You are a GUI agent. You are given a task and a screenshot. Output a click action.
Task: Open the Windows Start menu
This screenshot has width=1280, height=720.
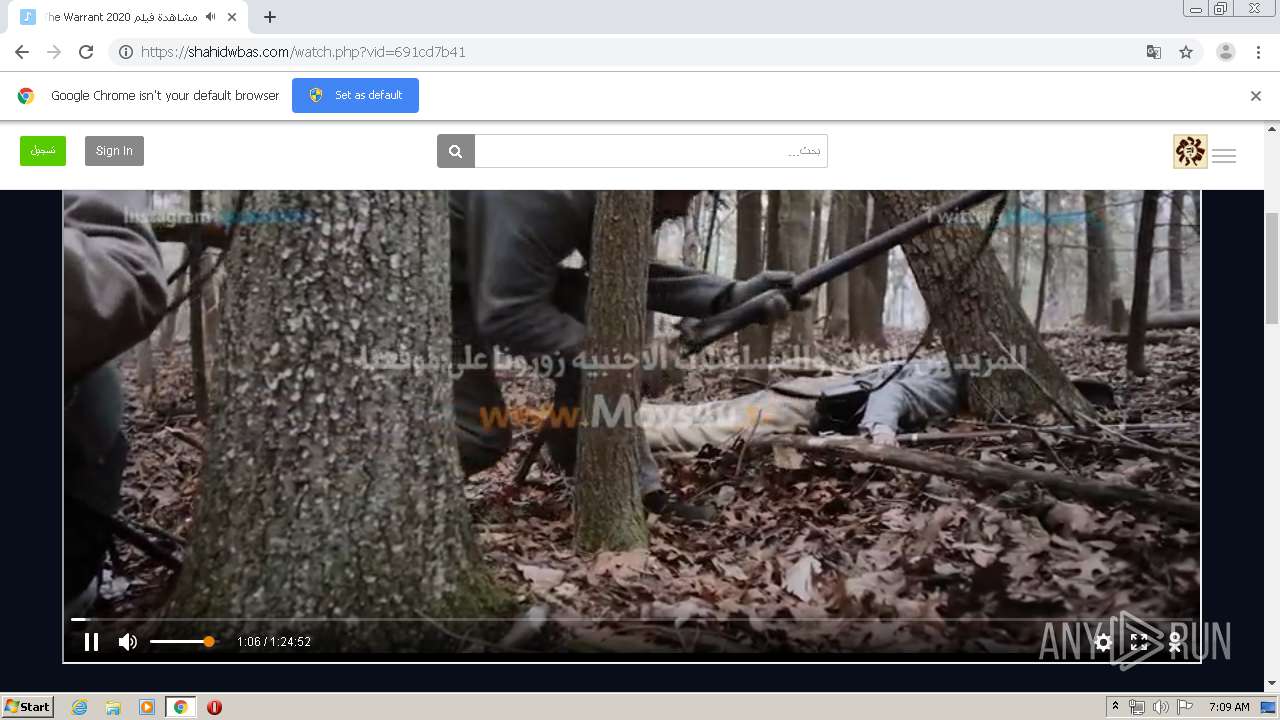(28, 707)
